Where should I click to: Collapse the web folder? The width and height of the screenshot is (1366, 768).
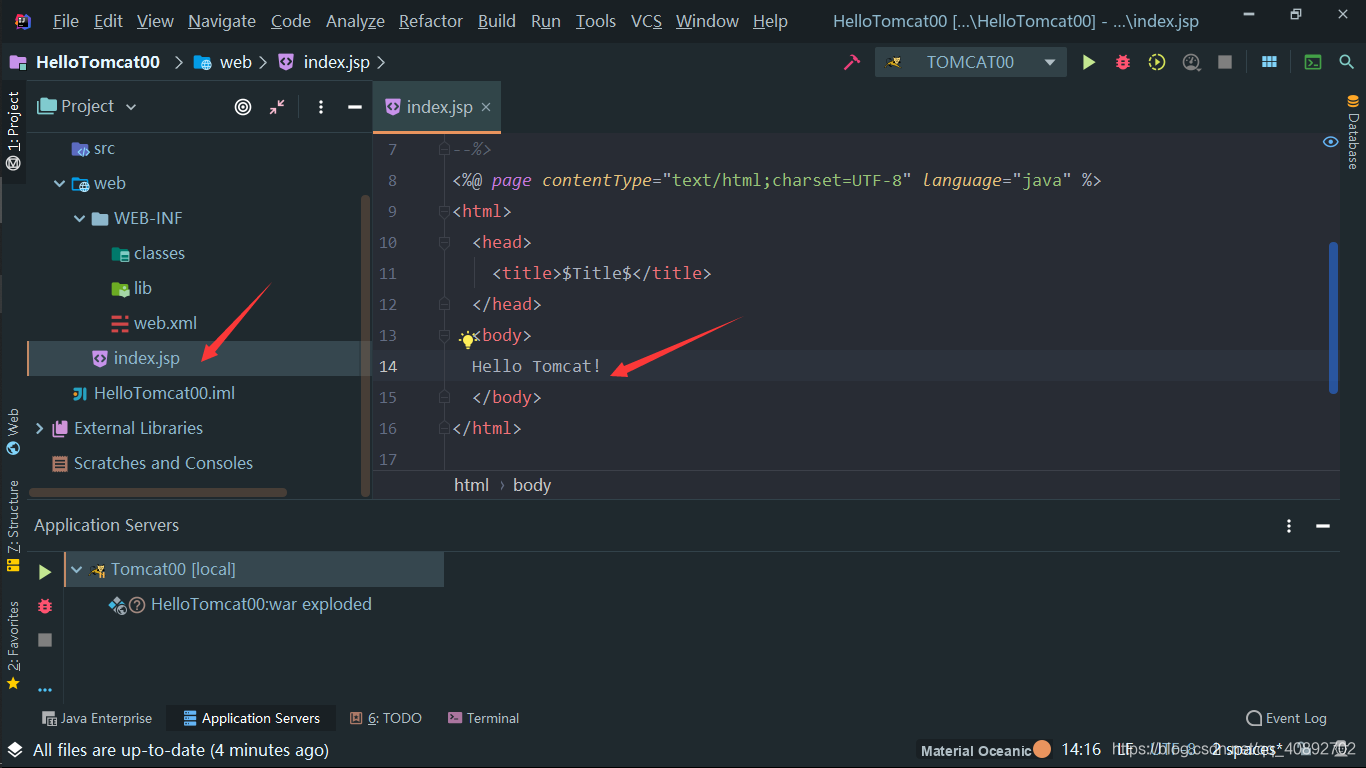(60, 184)
